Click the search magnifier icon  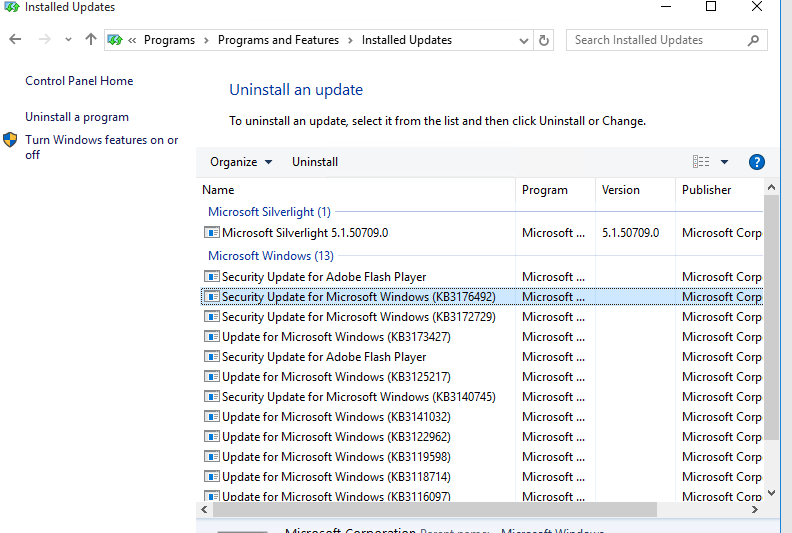[x=753, y=40]
